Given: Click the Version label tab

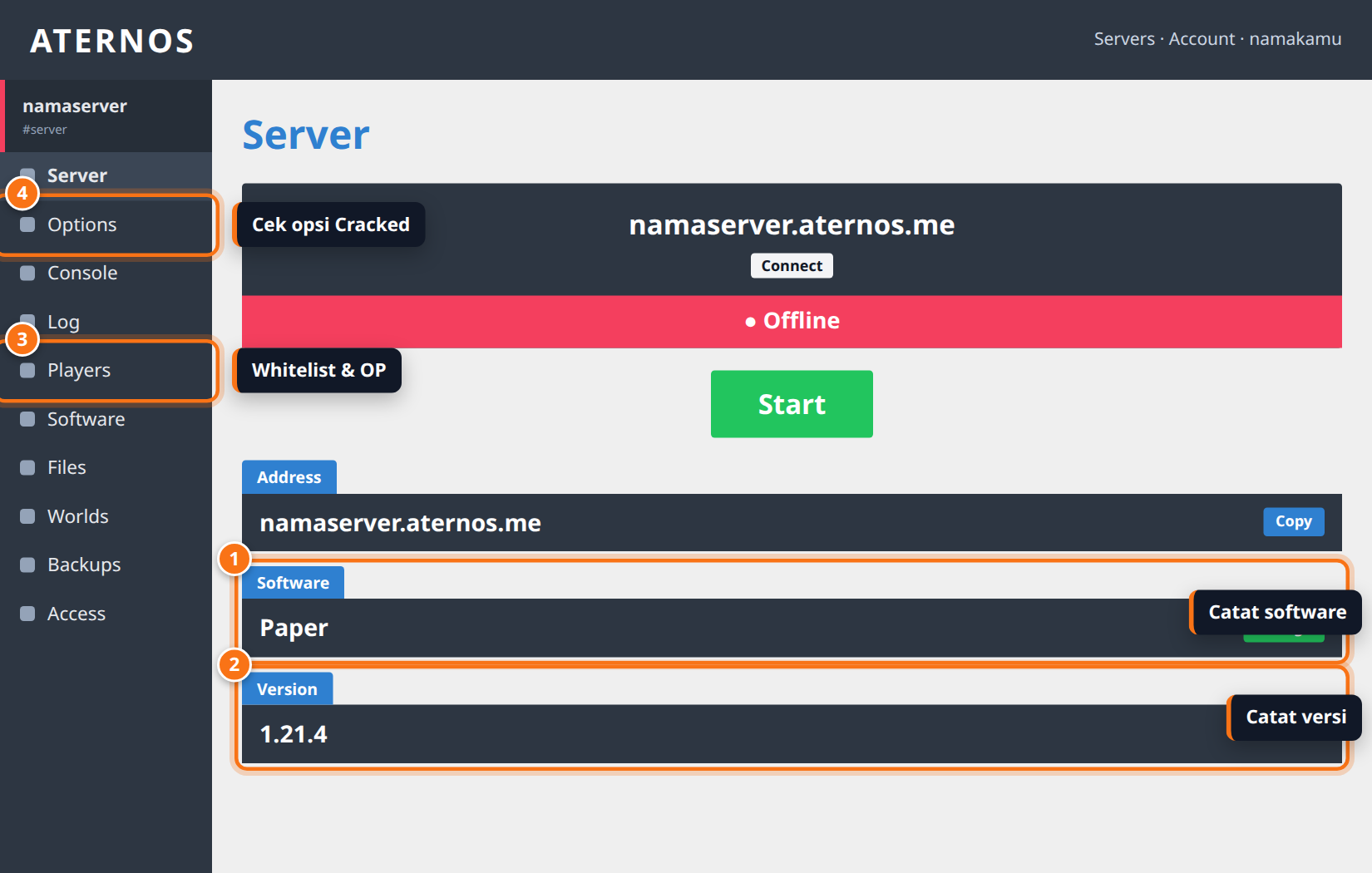Looking at the screenshot, I should tap(287, 689).
